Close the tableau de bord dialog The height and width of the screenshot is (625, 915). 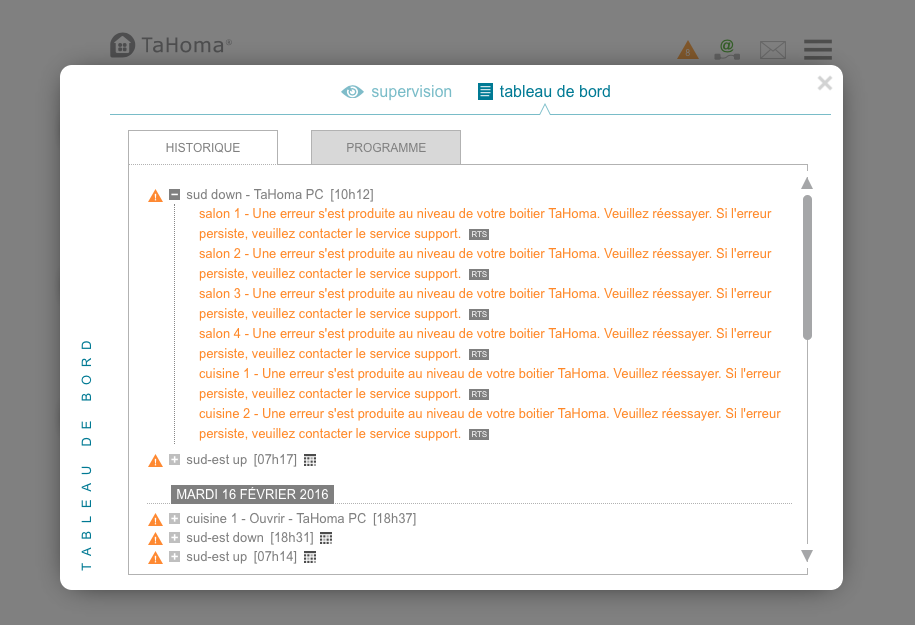point(825,83)
